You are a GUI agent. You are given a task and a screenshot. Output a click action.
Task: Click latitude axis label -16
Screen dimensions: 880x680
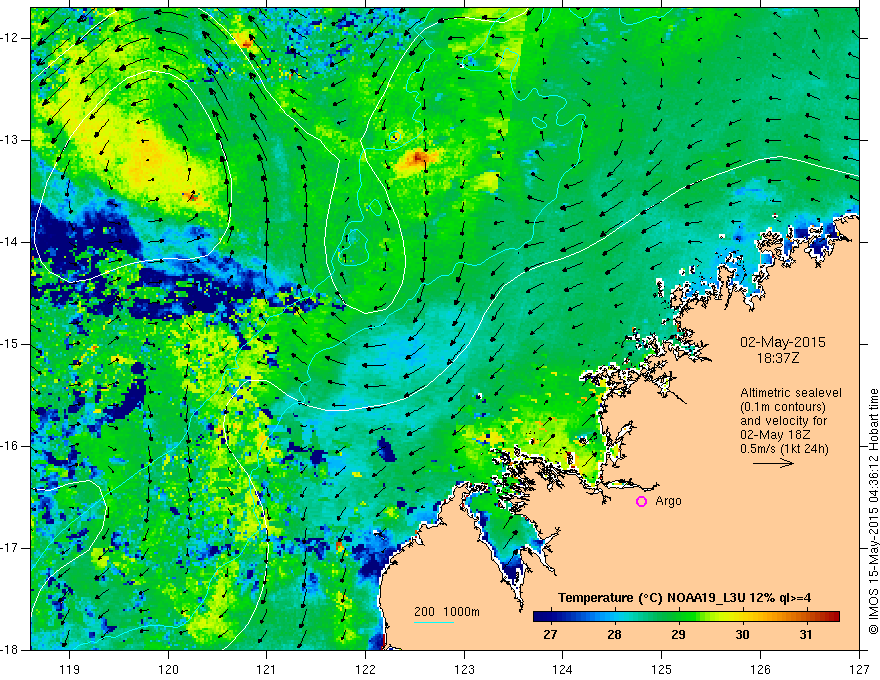click(x=10, y=446)
